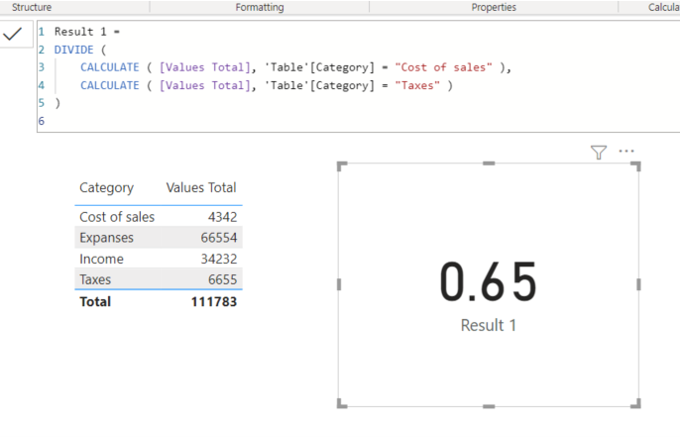Select the Cost of sales row

coord(158,217)
